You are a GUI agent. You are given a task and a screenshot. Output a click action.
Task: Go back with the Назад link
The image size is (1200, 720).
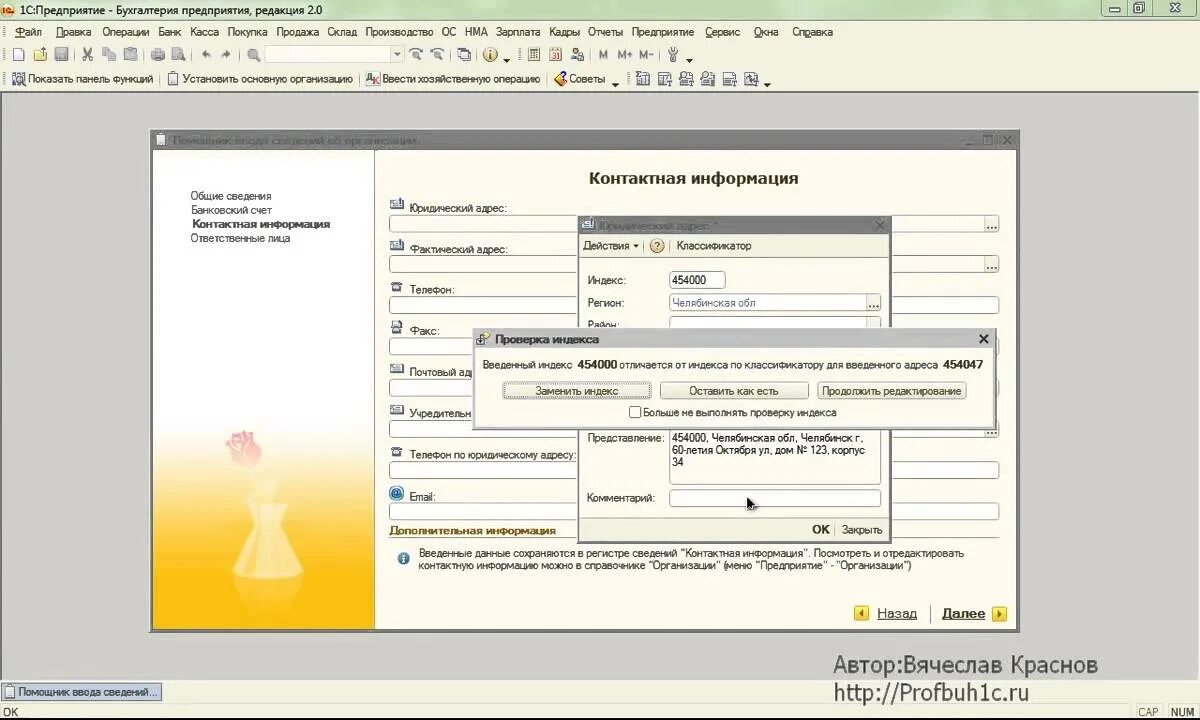coord(897,614)
